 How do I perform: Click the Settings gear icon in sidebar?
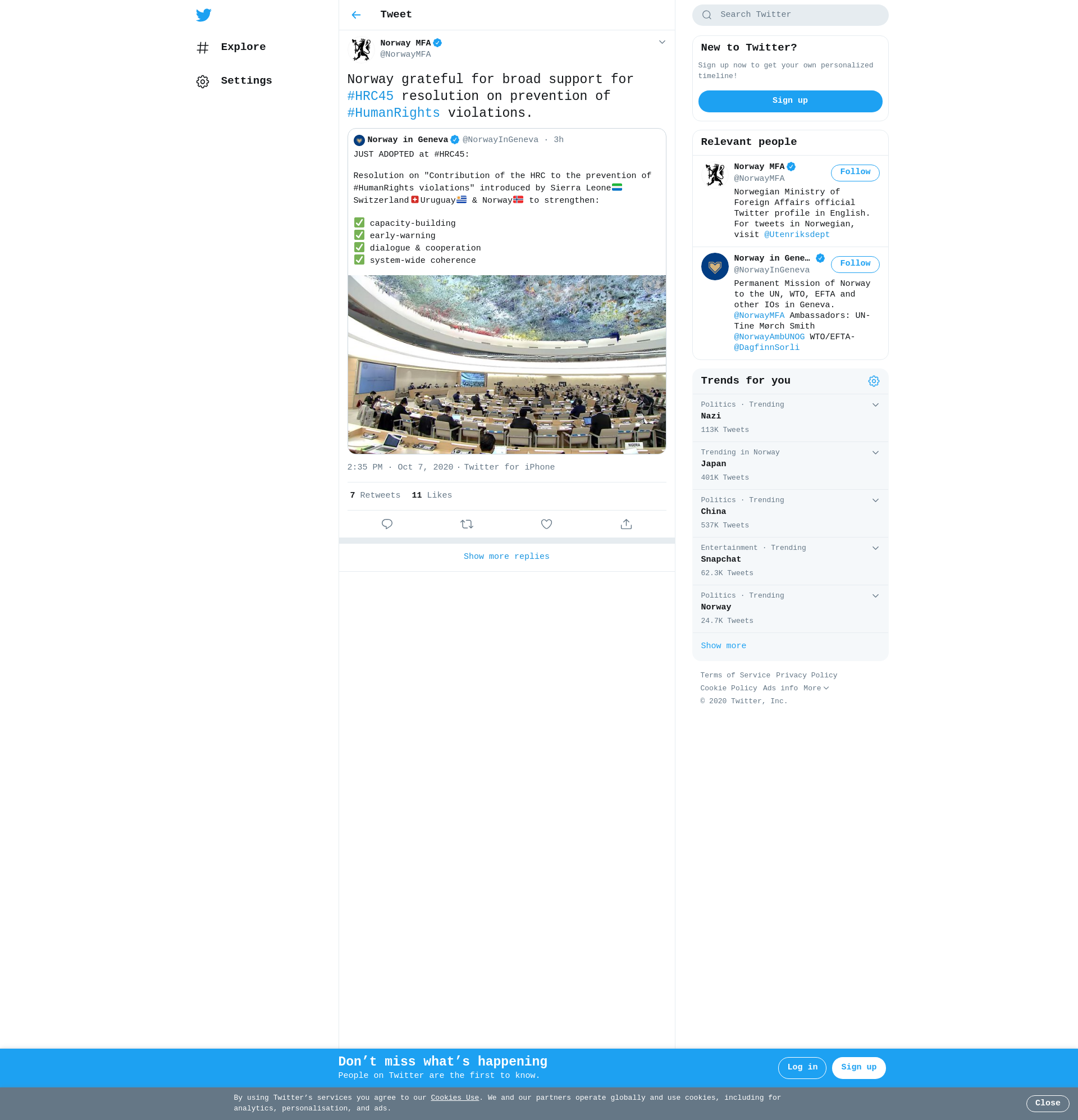pos(203,81)
